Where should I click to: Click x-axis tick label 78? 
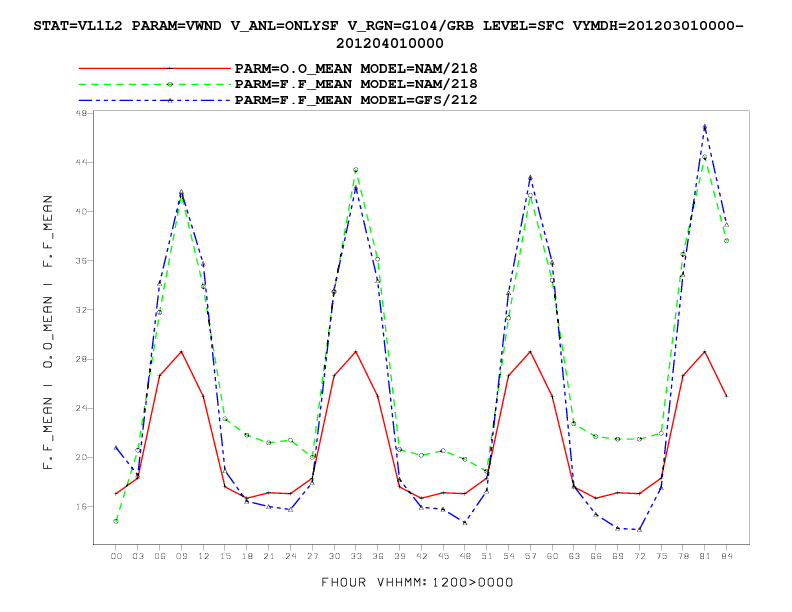pos(683,556)
